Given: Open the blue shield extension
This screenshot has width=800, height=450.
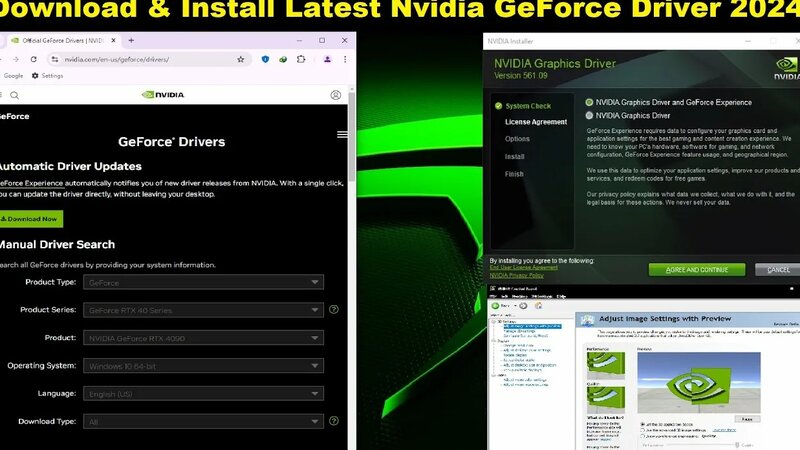Looking at the screenshot, I should [x=265, y=59].
